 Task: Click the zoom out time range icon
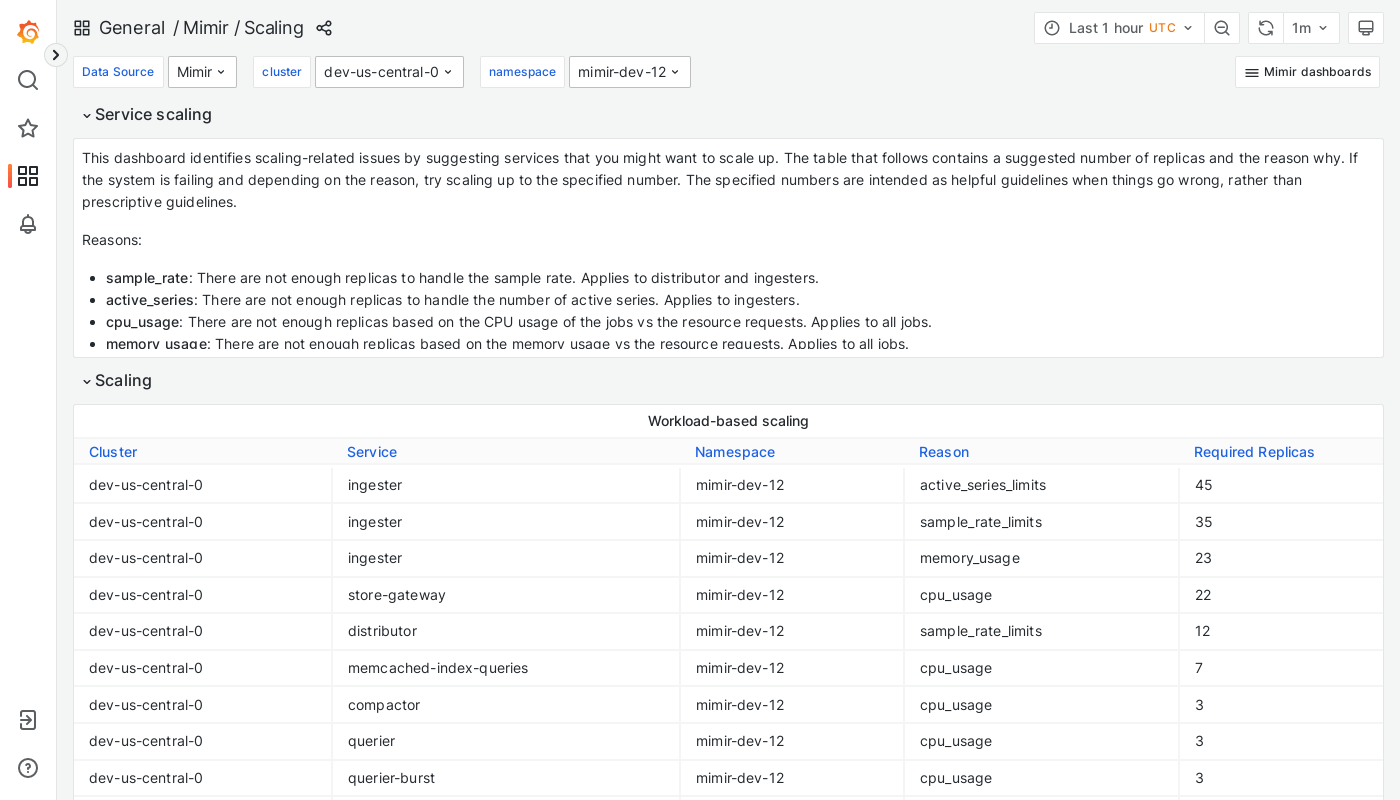(1222, 28)
